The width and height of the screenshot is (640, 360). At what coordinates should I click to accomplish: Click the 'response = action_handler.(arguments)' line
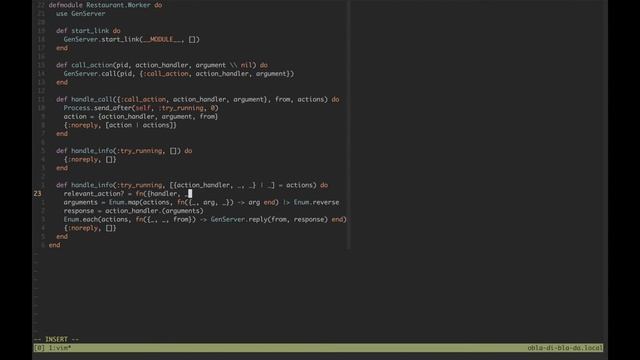pyautogui.click(x=133, y=211)
